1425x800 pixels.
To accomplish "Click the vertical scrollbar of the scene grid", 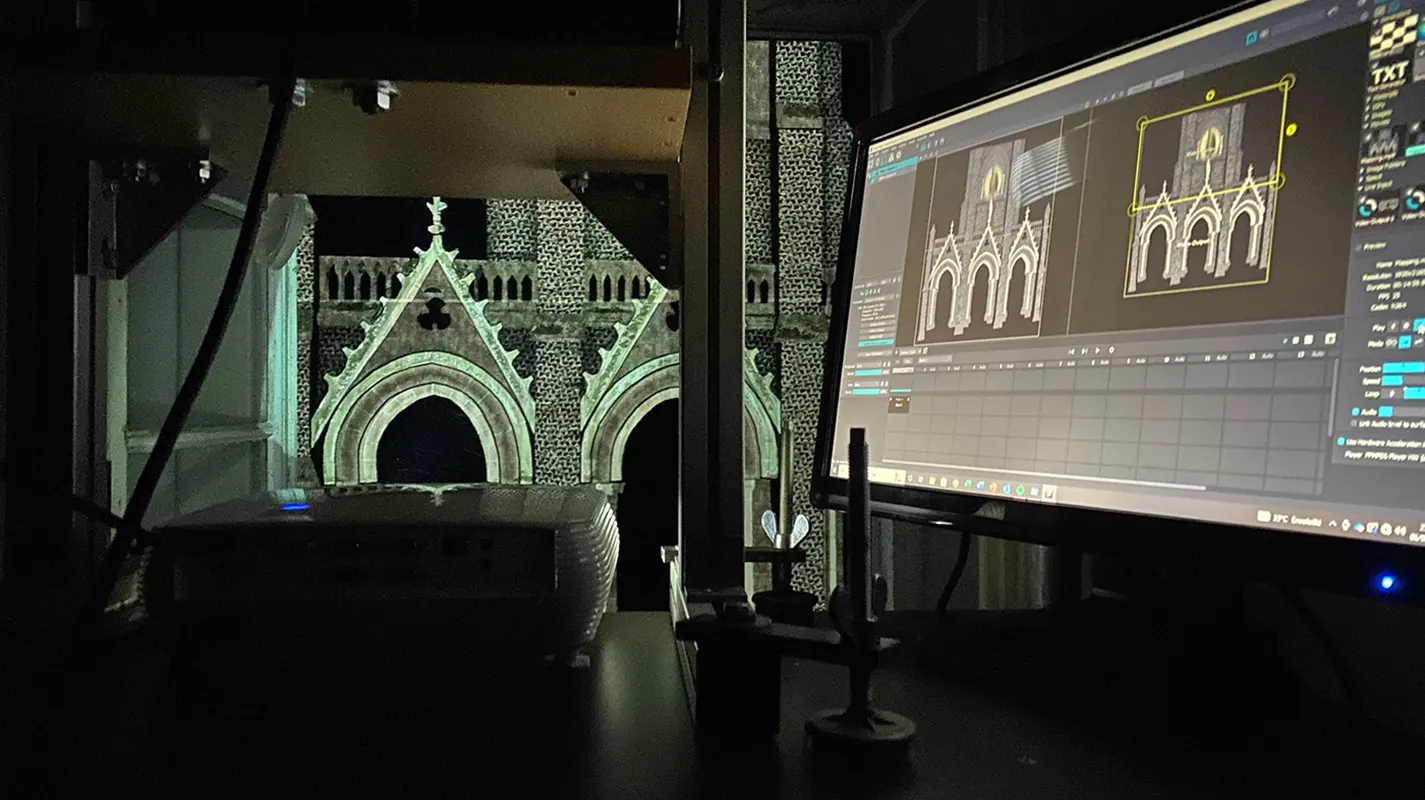I will [1334, 397].
